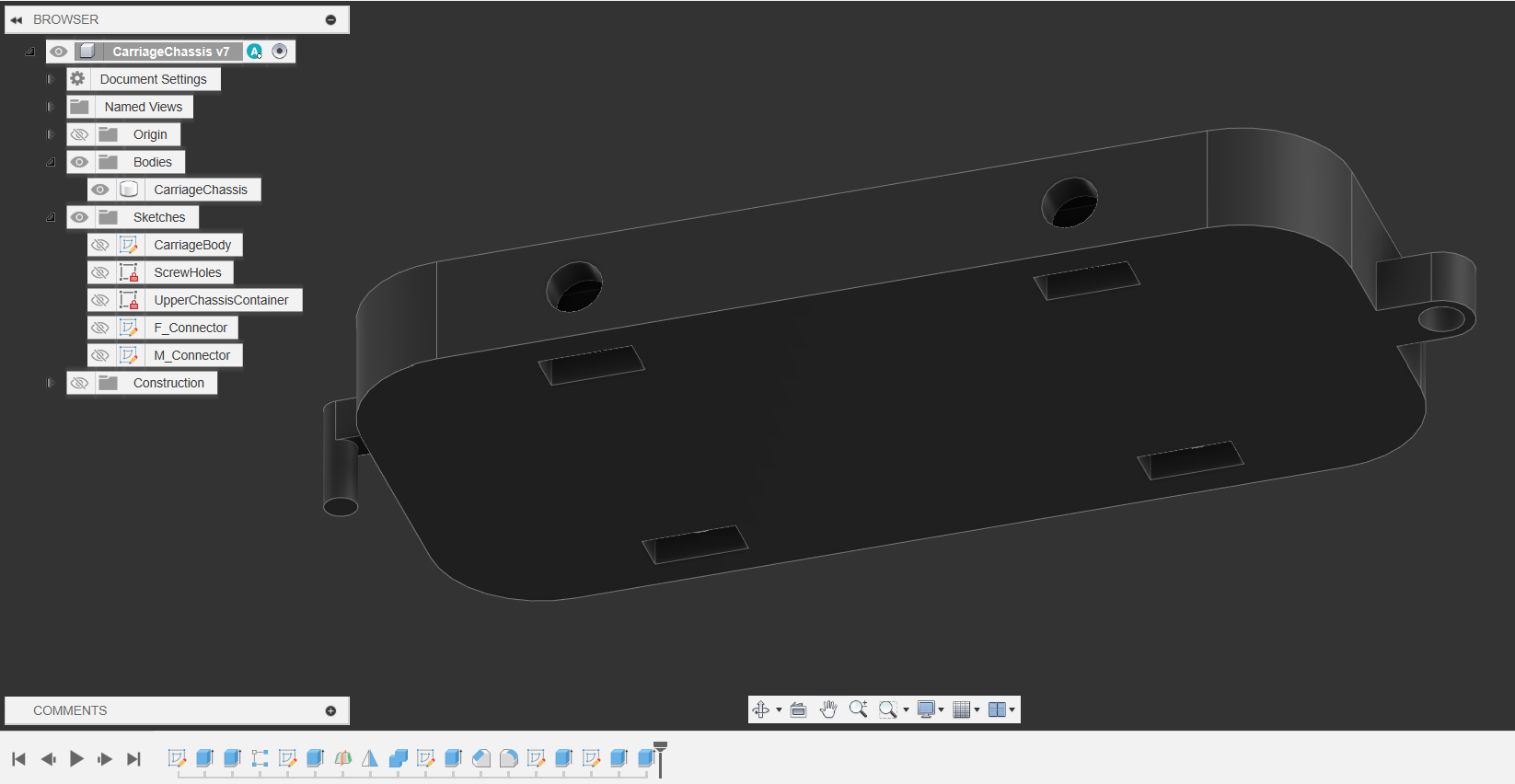Open Display Settings monitor icon
1515x784 pixels.
coord(927,709)
